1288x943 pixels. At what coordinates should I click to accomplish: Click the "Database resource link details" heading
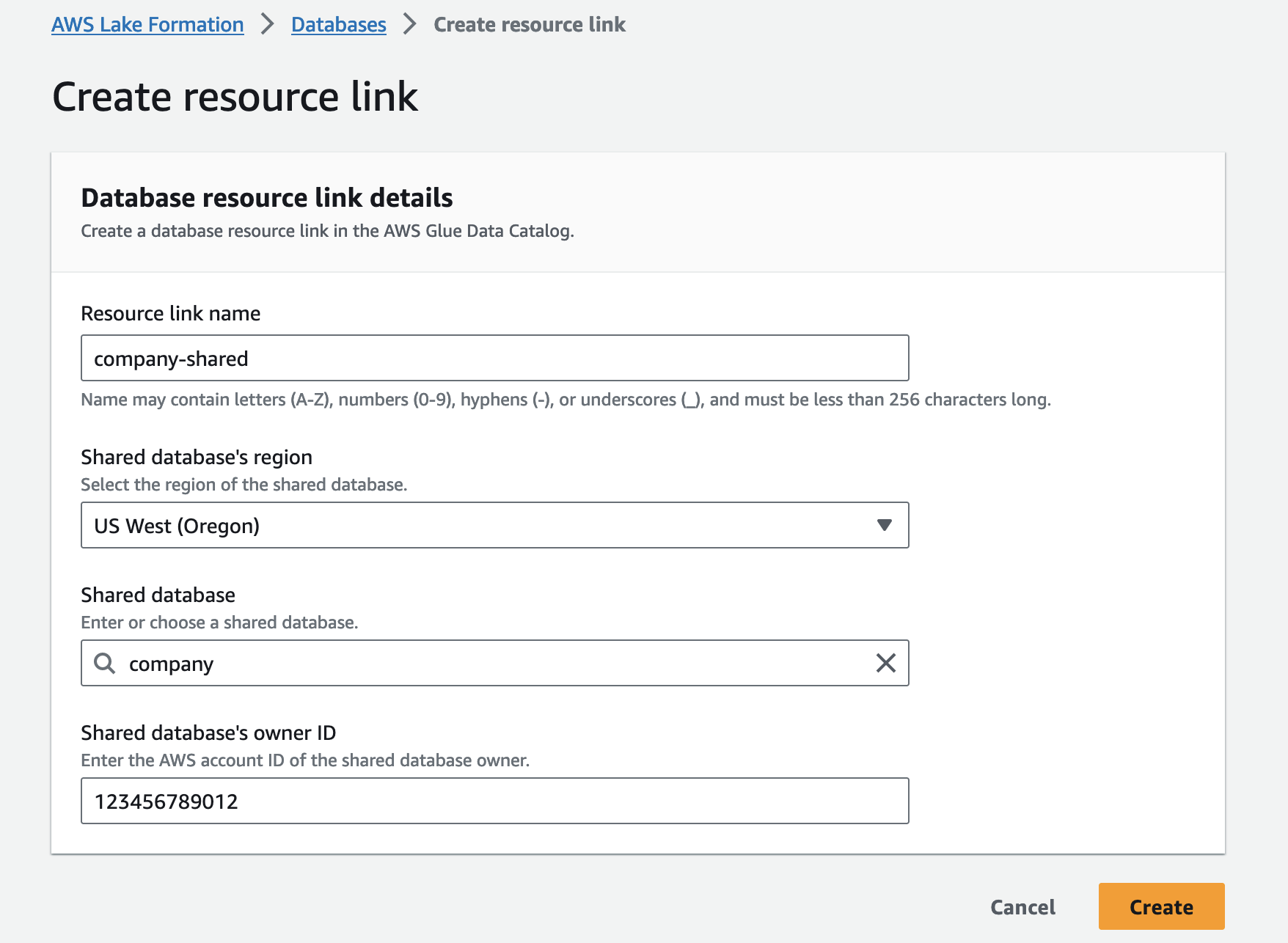[266, 197]
